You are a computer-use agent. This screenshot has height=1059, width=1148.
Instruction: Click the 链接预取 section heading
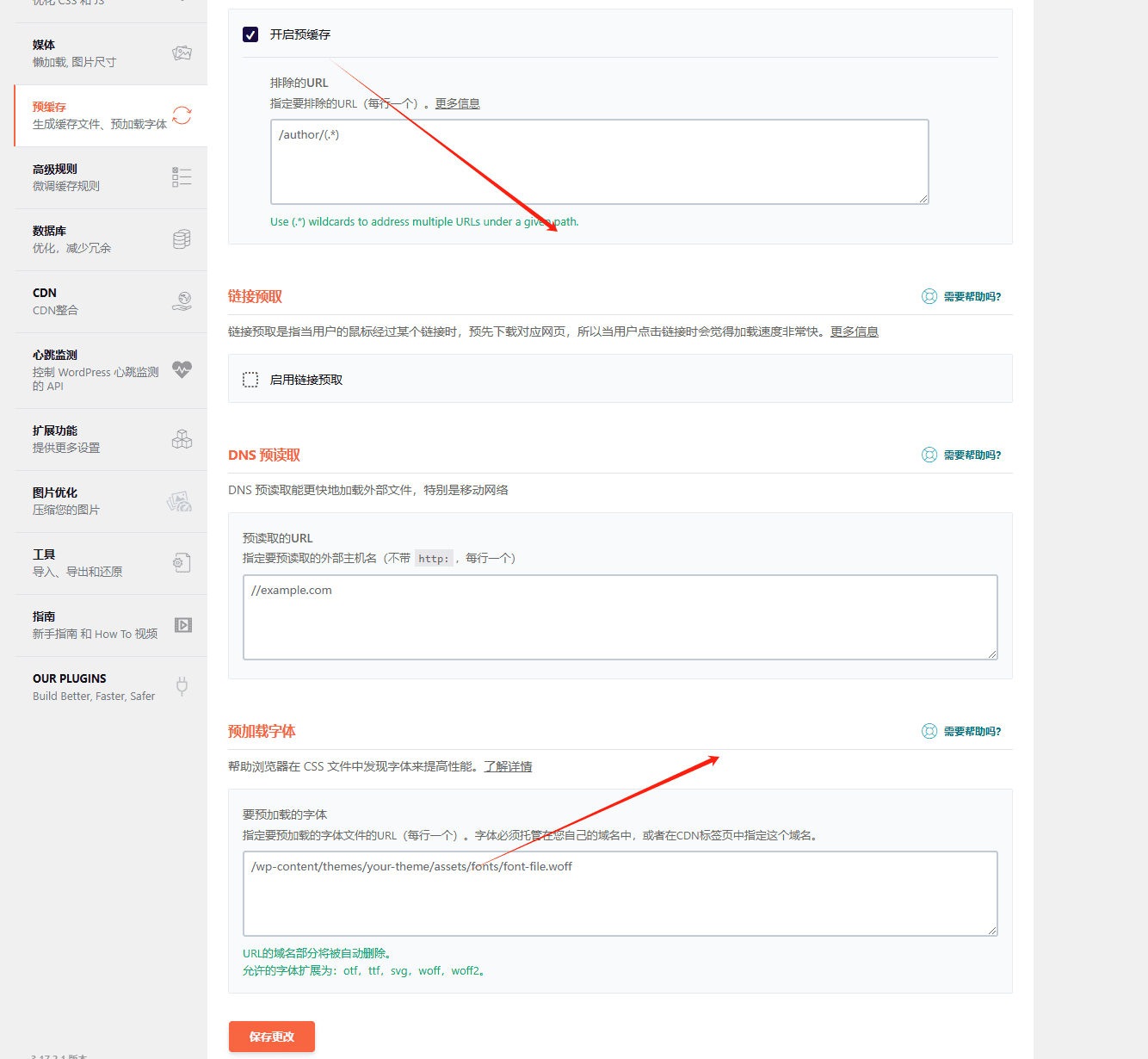point(255,296)
